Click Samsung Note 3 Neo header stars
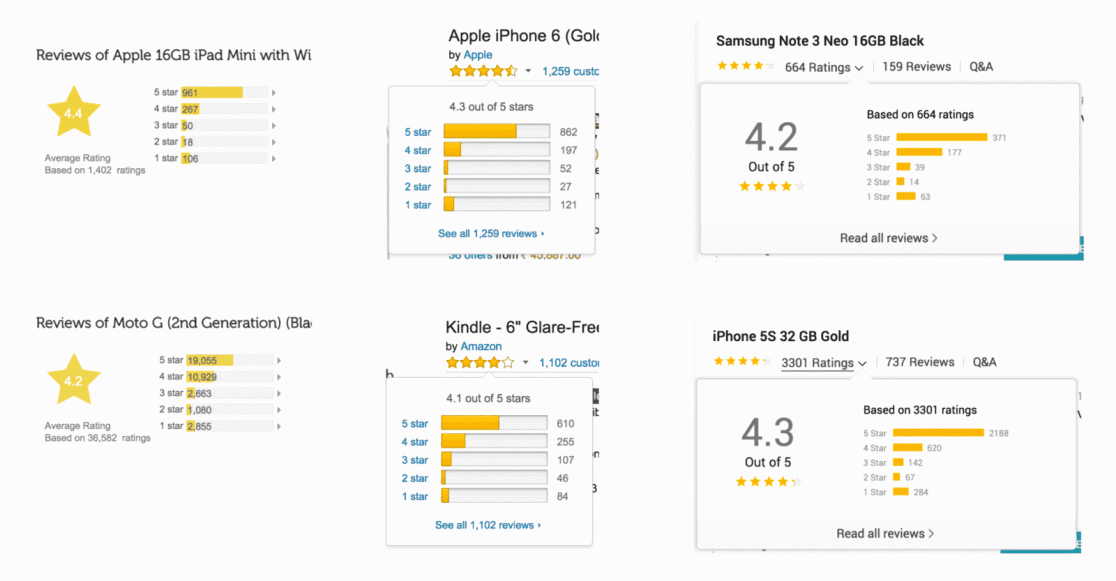Viewport: 1116px width, 581px height. click(x=744, y=66)
